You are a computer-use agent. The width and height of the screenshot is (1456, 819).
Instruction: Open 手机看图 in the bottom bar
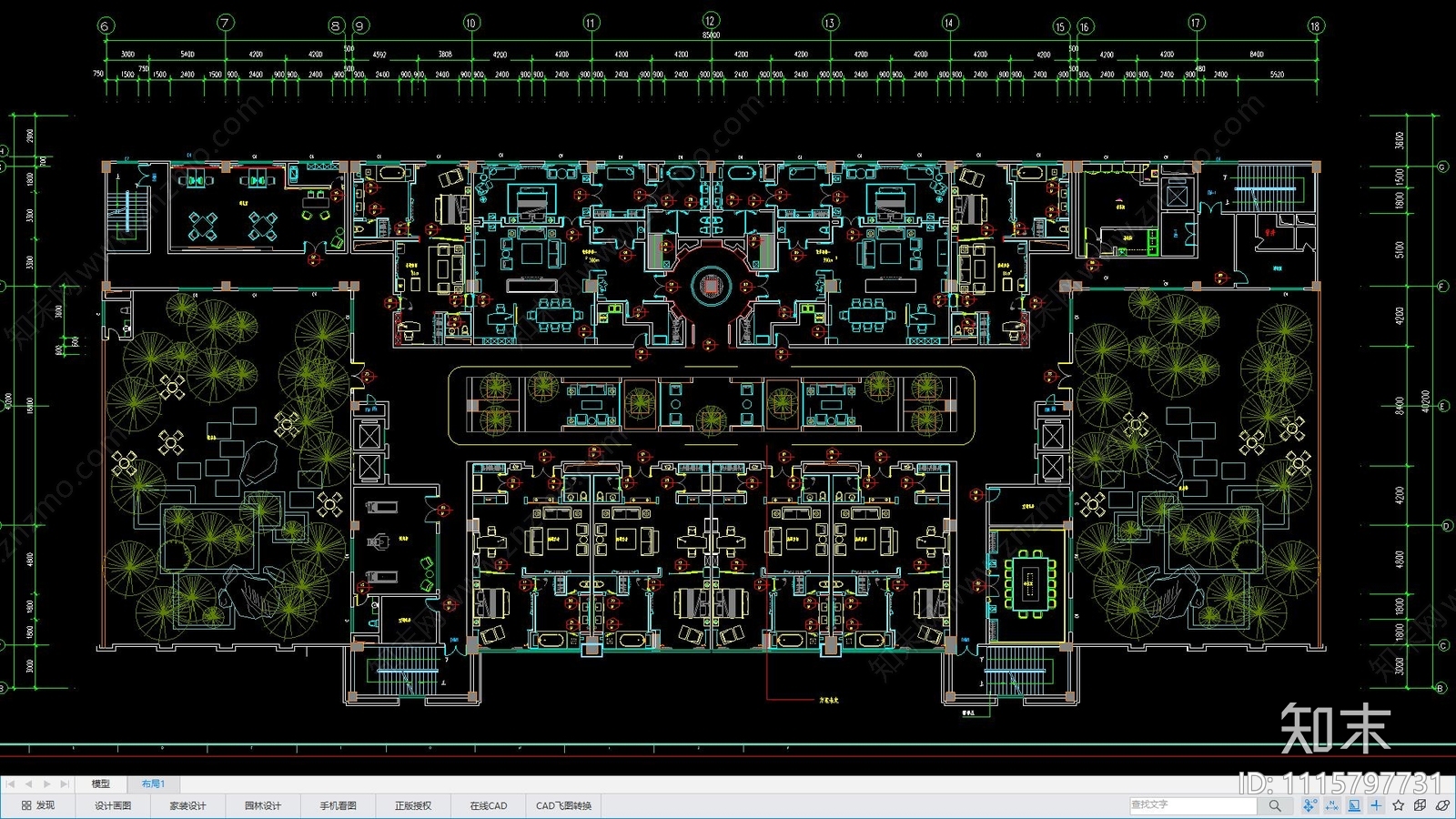click(x=338, y=805)
